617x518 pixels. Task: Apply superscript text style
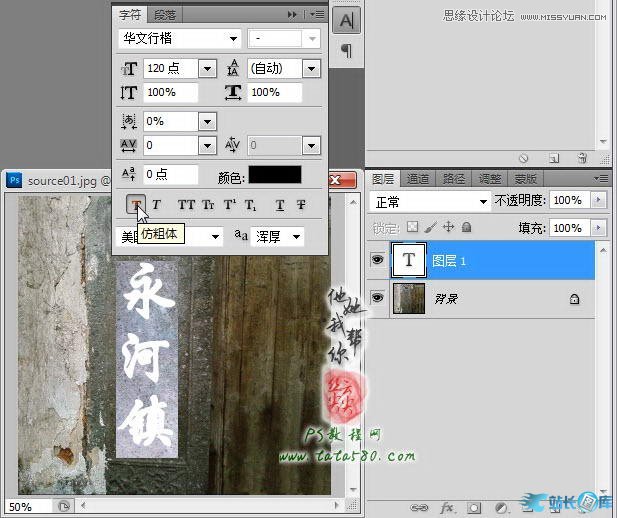(x=229, y=204)
